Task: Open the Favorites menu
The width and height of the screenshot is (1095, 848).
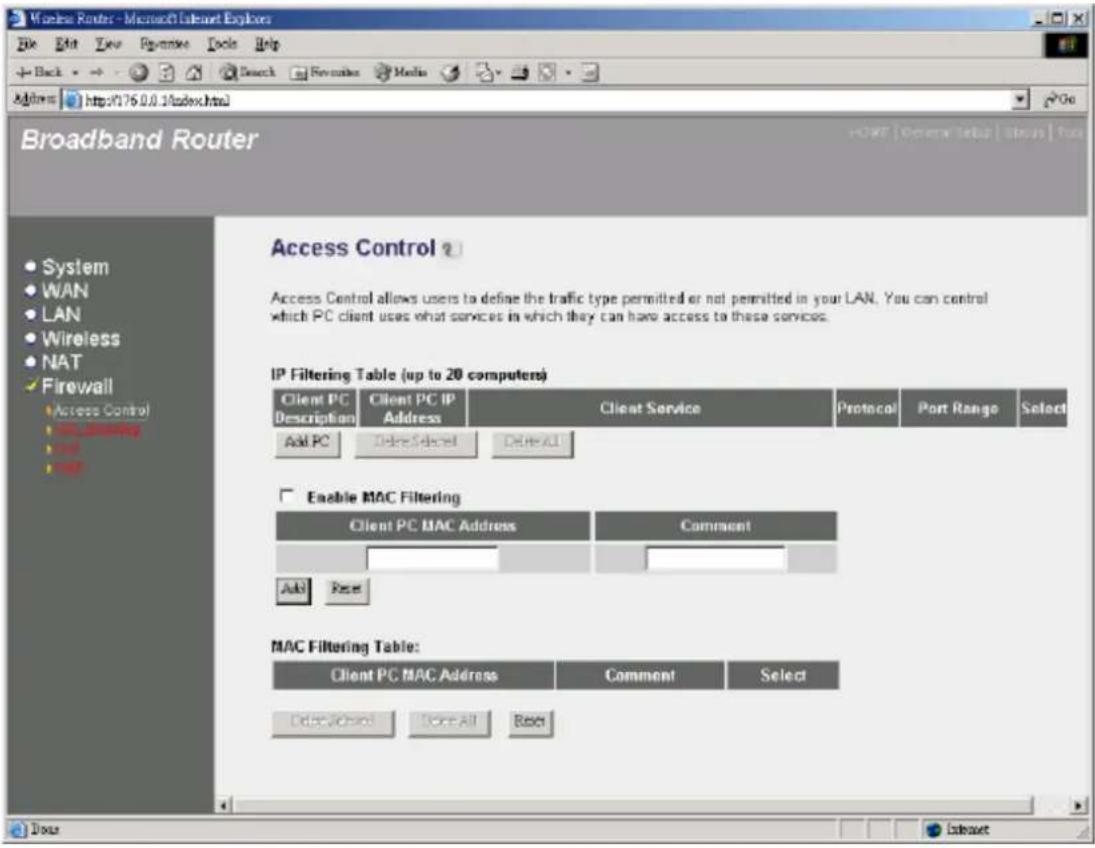Action: 164,45
